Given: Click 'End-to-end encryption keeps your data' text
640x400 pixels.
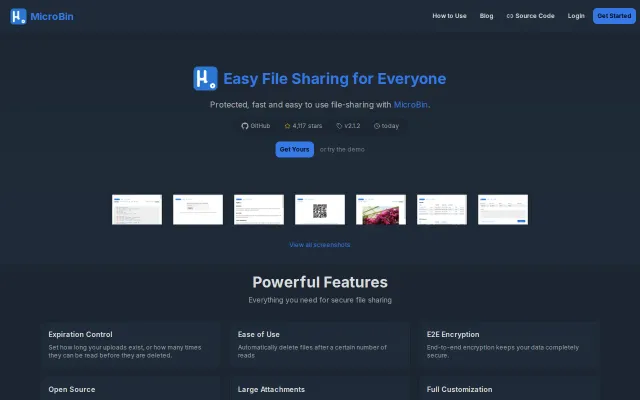Looking at the screenshot, I should tap(503, 351).
